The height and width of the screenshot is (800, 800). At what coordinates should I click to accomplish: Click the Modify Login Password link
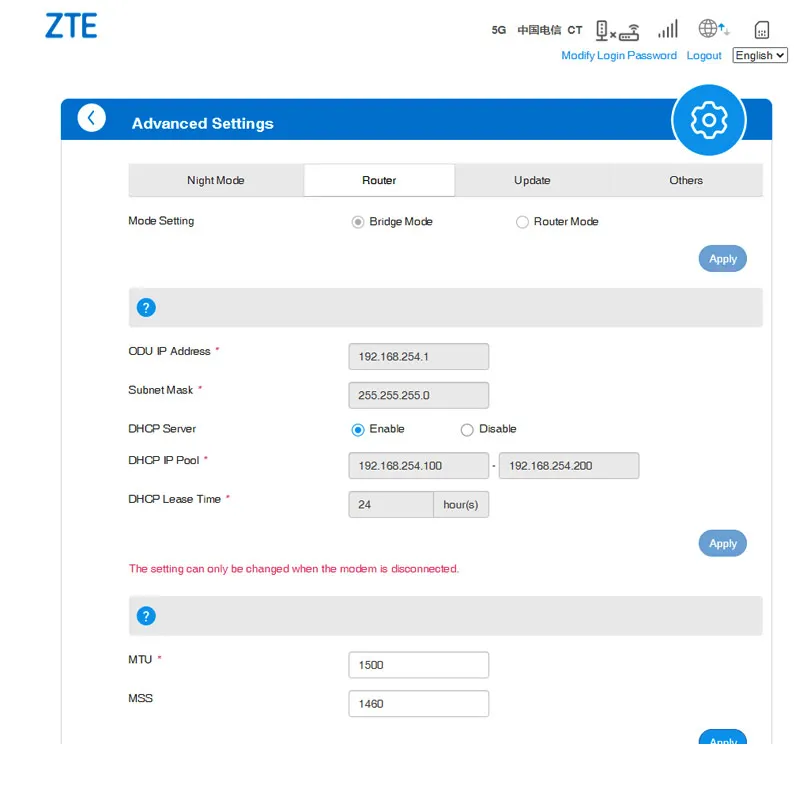(x=619, y=56)
